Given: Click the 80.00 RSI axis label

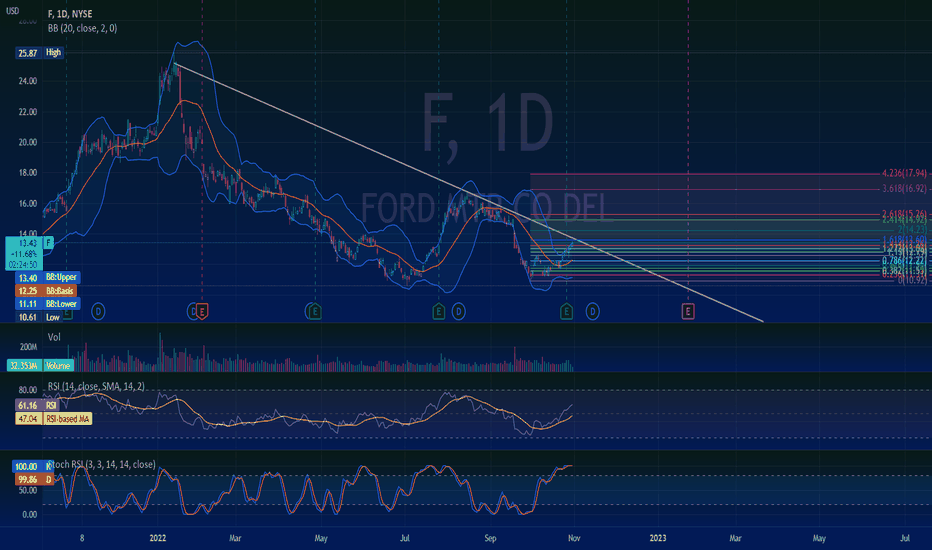Looking at the screenshot, I should tap(27, 390).
